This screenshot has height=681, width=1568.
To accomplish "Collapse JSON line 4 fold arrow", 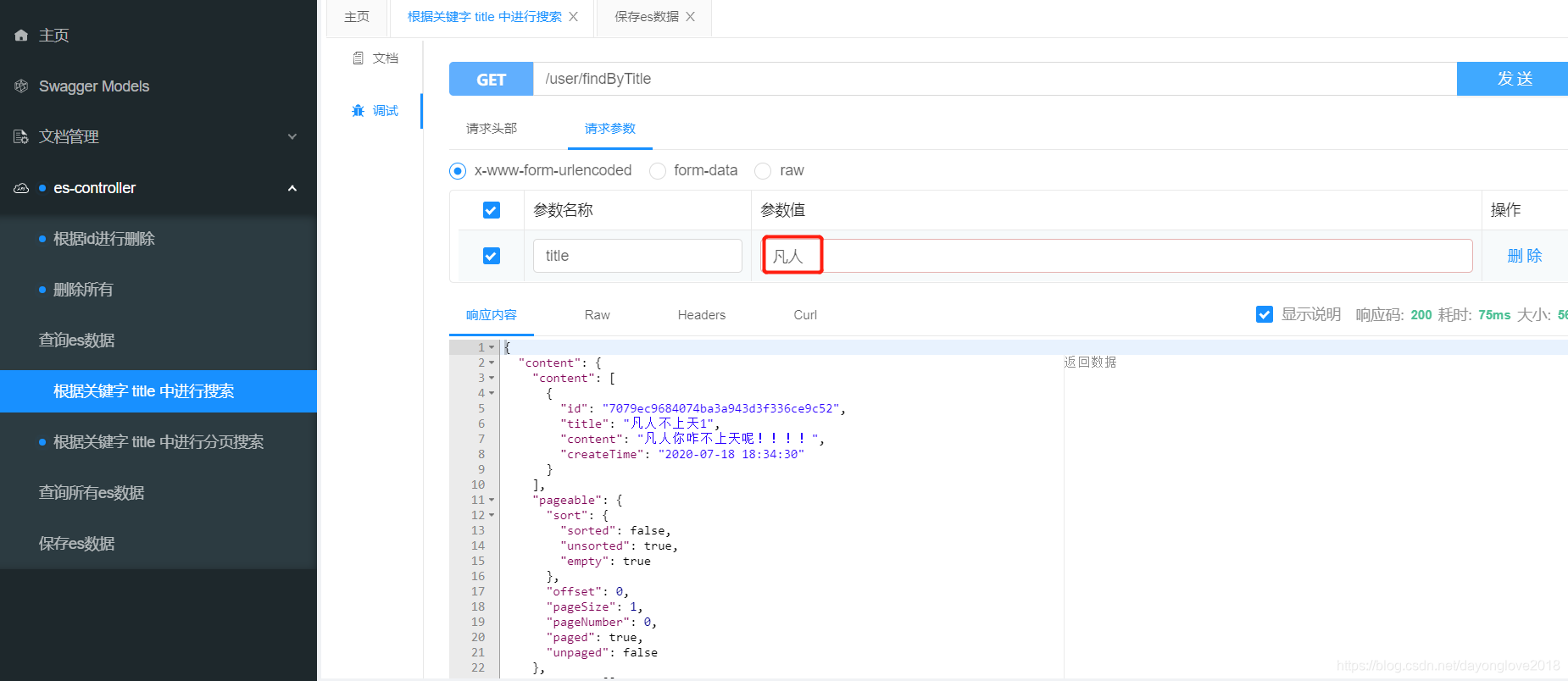I will click(x=492, y=393).
